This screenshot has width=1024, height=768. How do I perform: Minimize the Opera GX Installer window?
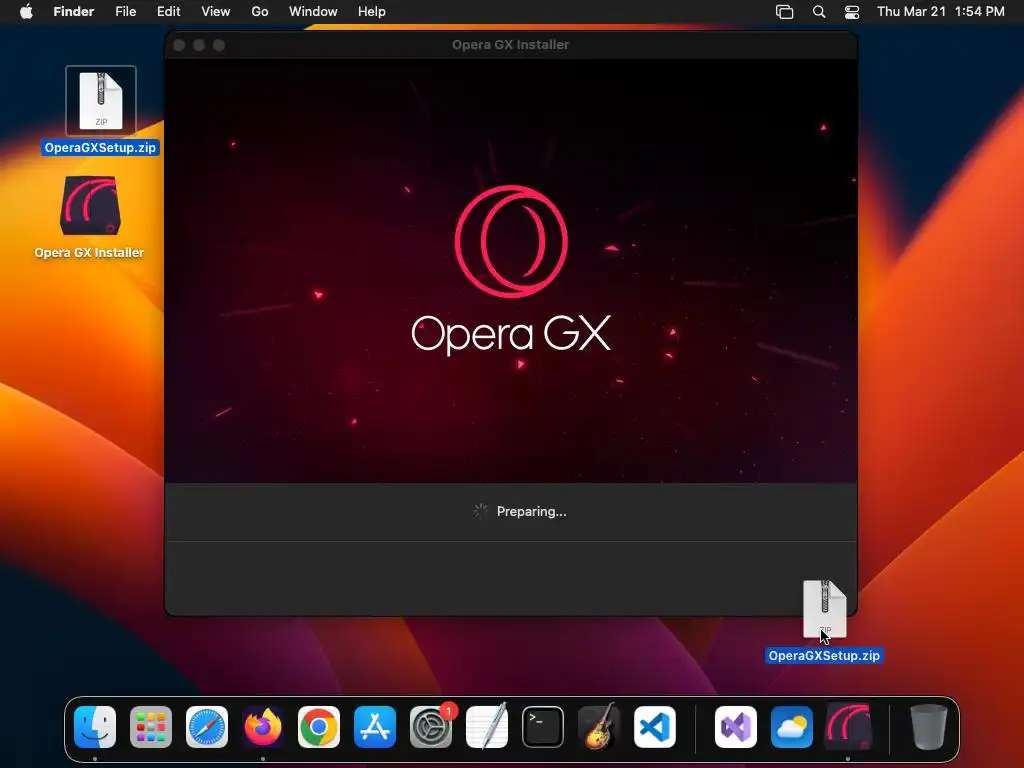[x=199, y=44]
